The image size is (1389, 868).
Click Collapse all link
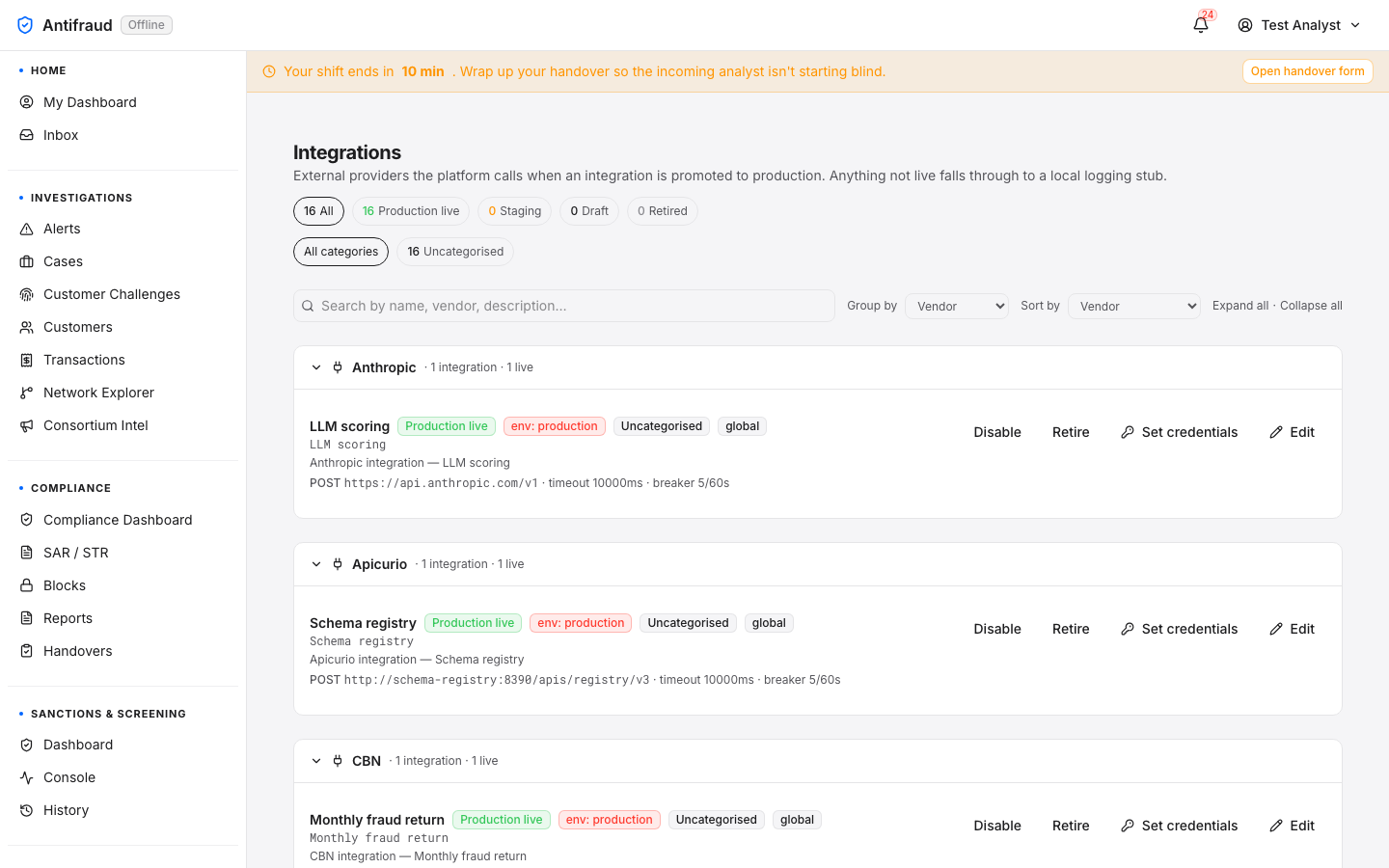click(x=1311, y=306)
